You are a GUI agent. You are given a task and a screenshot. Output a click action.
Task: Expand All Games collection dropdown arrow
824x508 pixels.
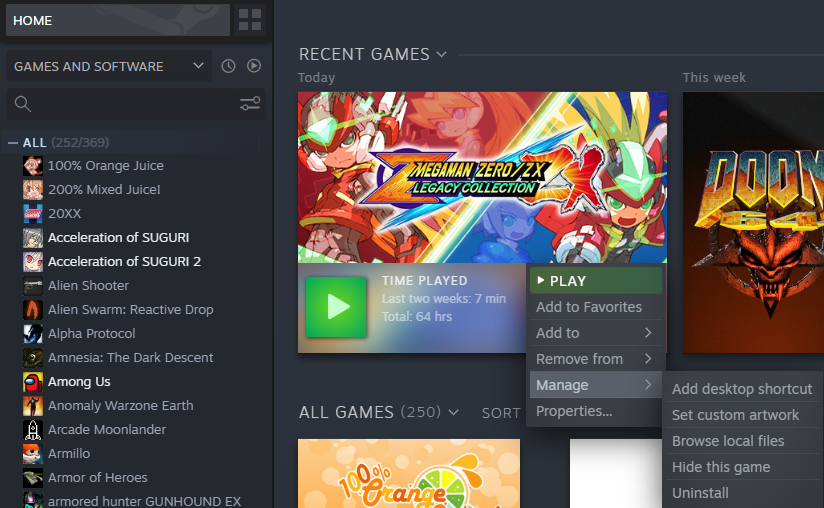[x=453, y=412]
